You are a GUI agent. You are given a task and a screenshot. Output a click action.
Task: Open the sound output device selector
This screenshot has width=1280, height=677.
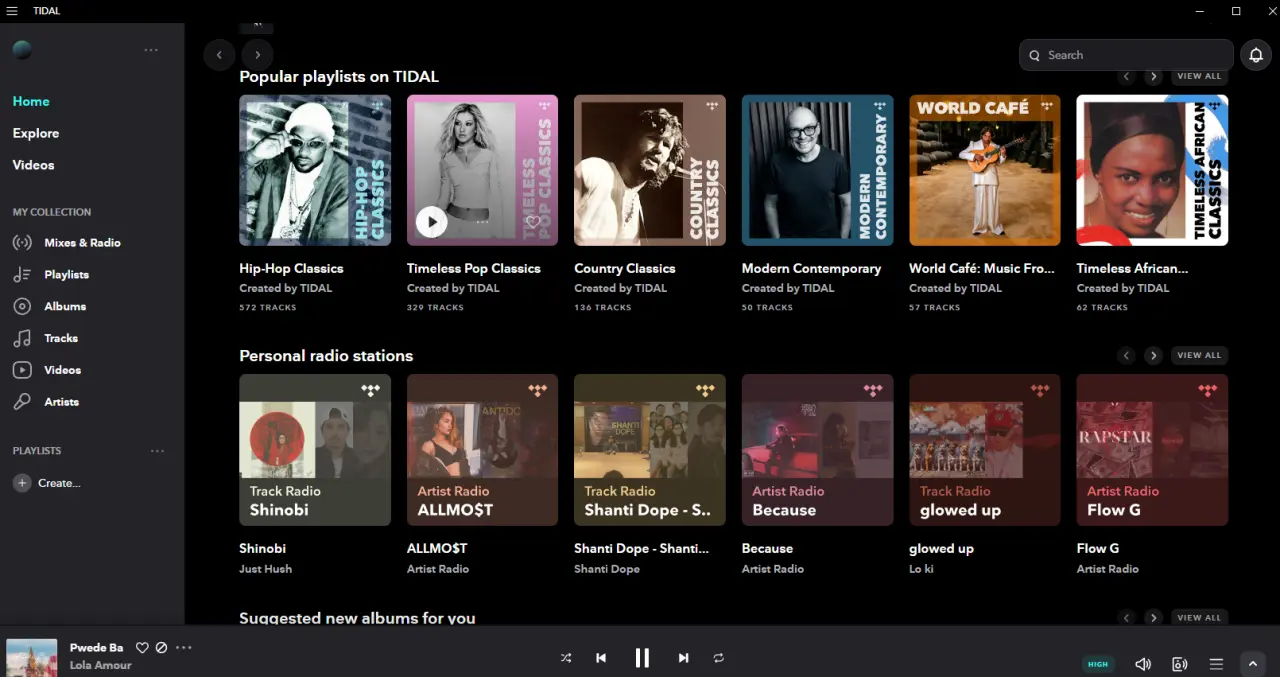[1179, 664]
